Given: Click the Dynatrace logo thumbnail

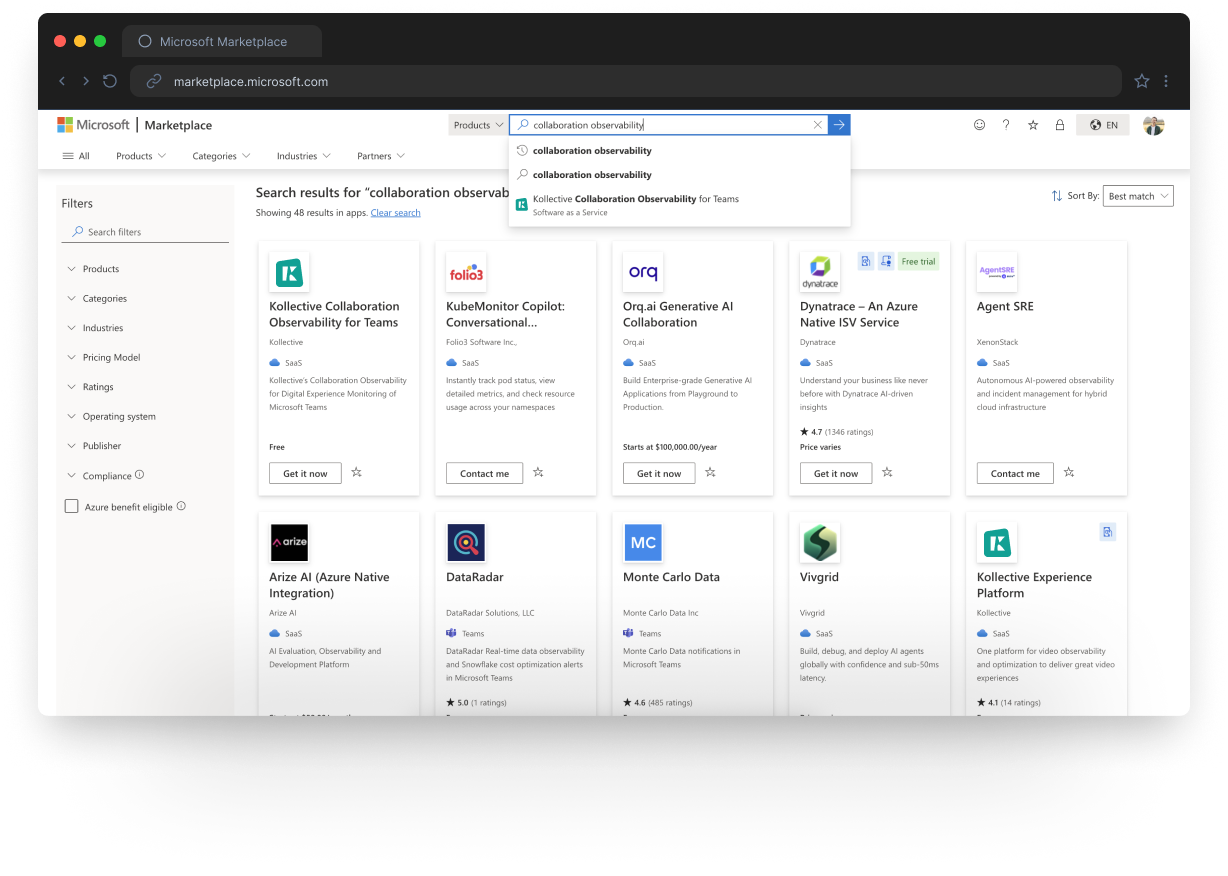Looking at the screenshot, I should coord(820,272).
